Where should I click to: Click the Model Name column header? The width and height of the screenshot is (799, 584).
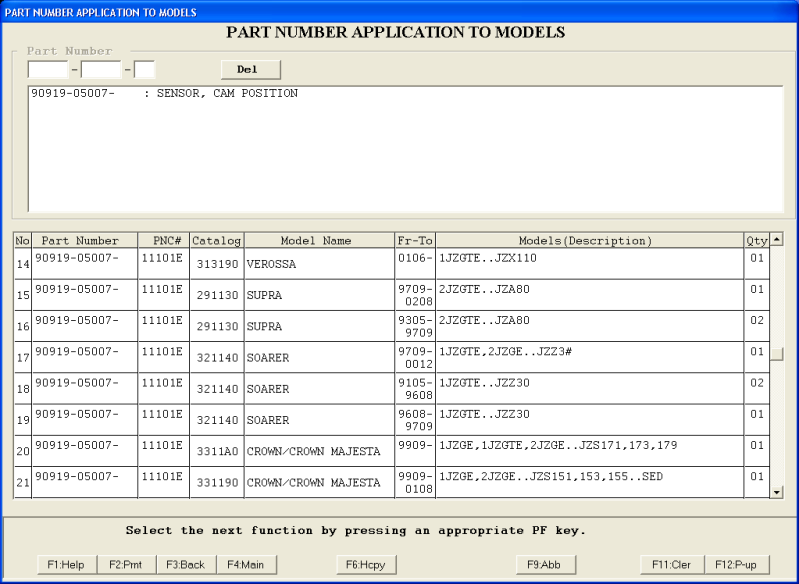[x=319, y=241]
